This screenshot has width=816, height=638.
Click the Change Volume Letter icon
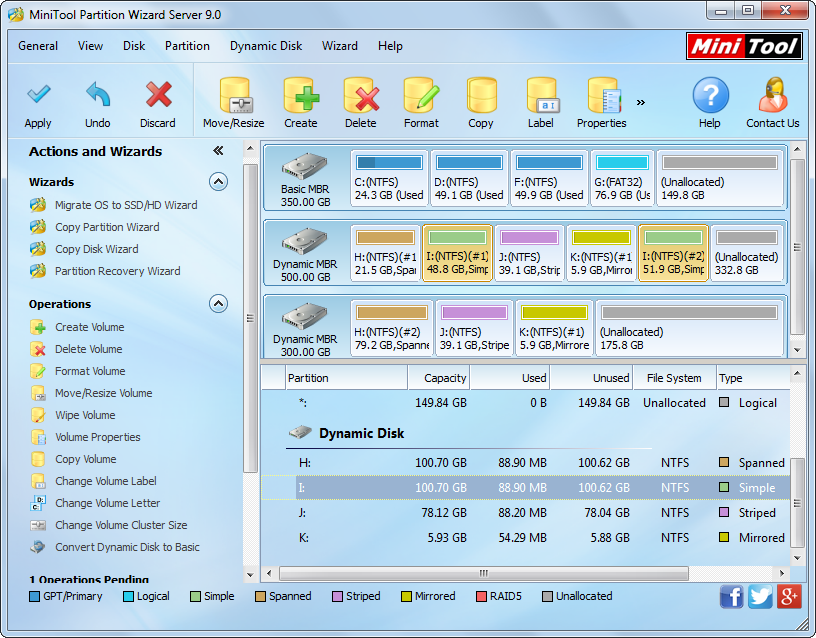pyautogui.click(x=38, y=503)
